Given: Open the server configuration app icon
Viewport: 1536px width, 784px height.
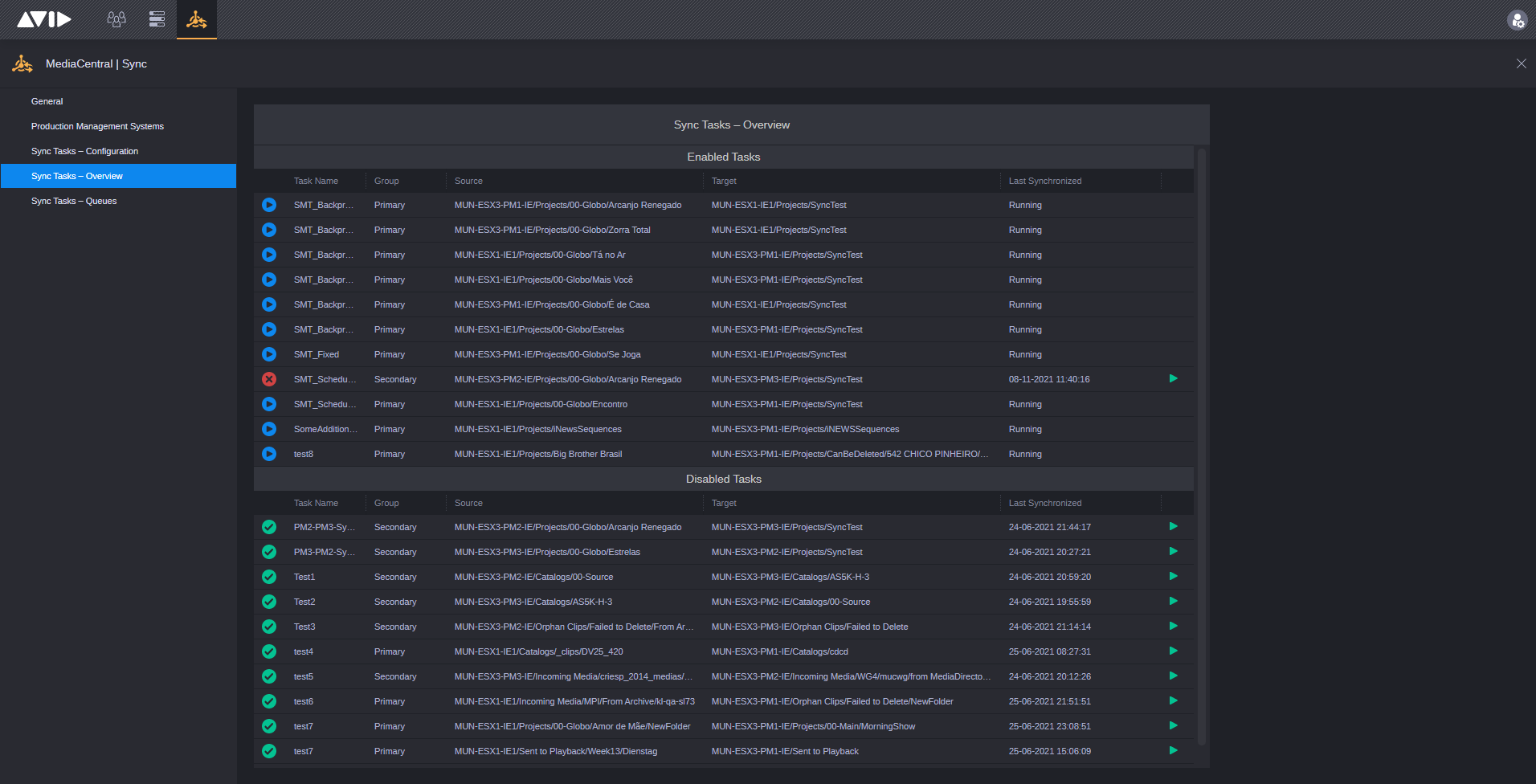Looking at the screenshot, I should point(157,19).
